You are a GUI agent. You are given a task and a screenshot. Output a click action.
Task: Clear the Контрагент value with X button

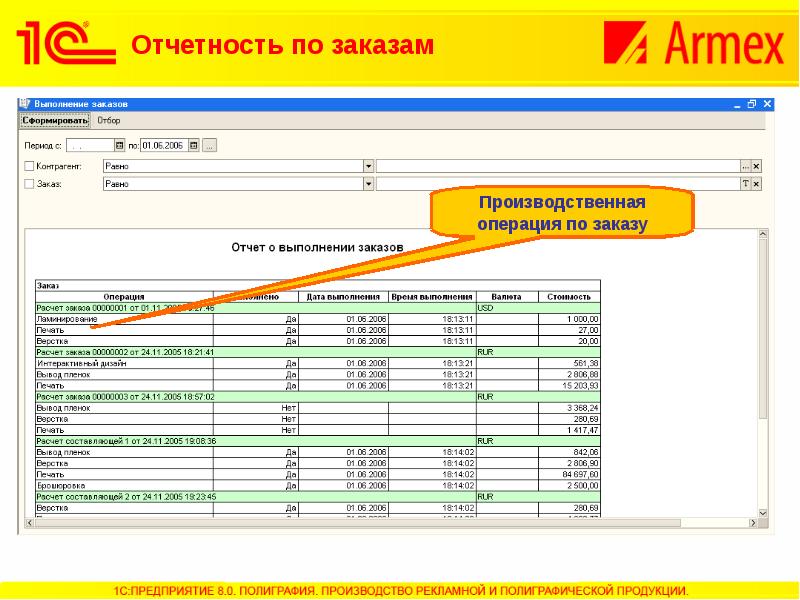coord(757,165)
